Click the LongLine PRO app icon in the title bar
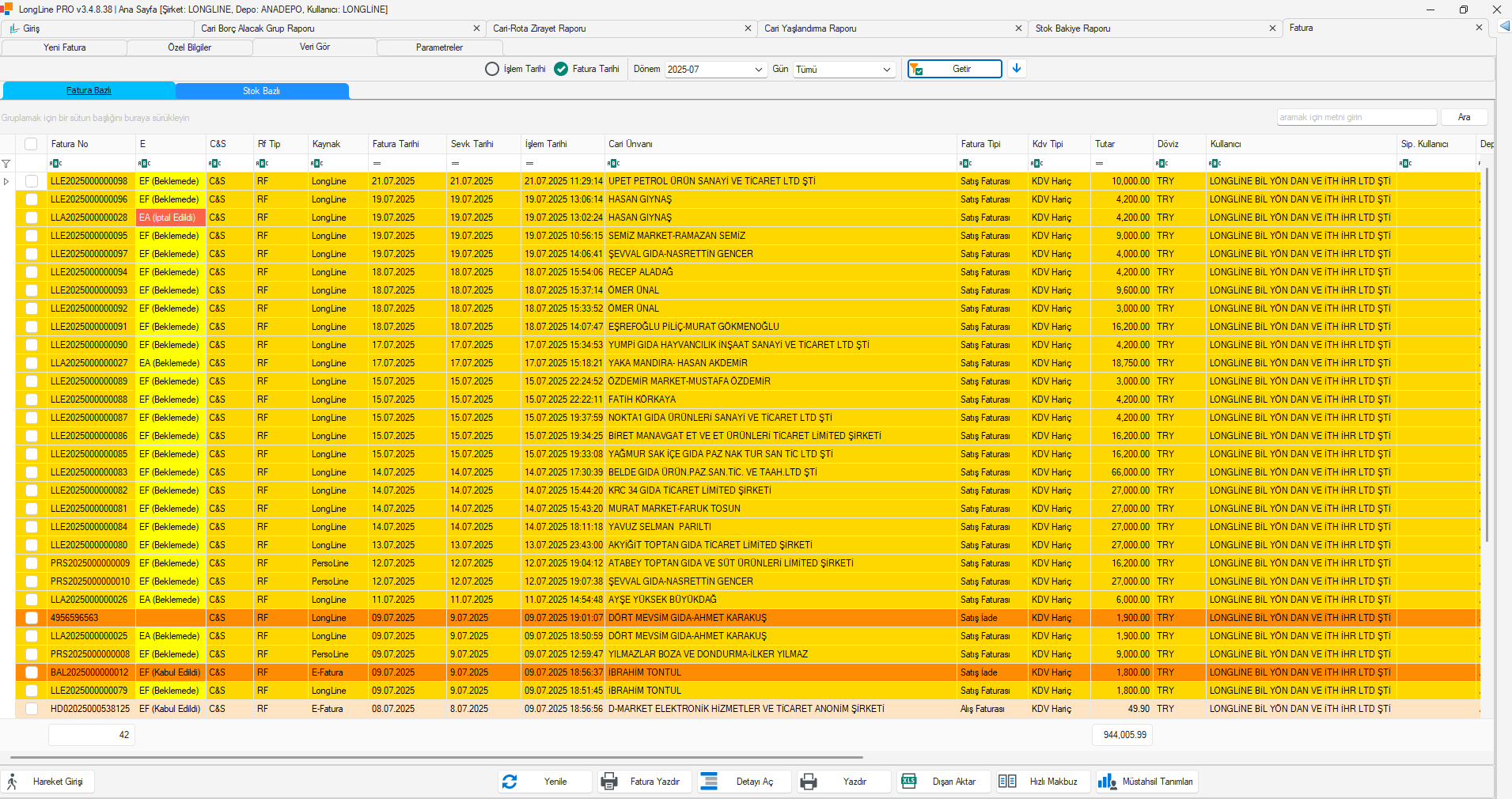The height and width of the screenshot is (799, 1512). click(x=7, y=9)
